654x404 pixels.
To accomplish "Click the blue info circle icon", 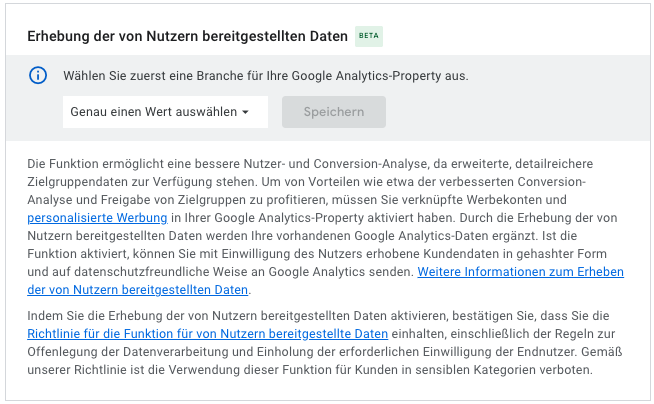I will (x=38, y=75).
